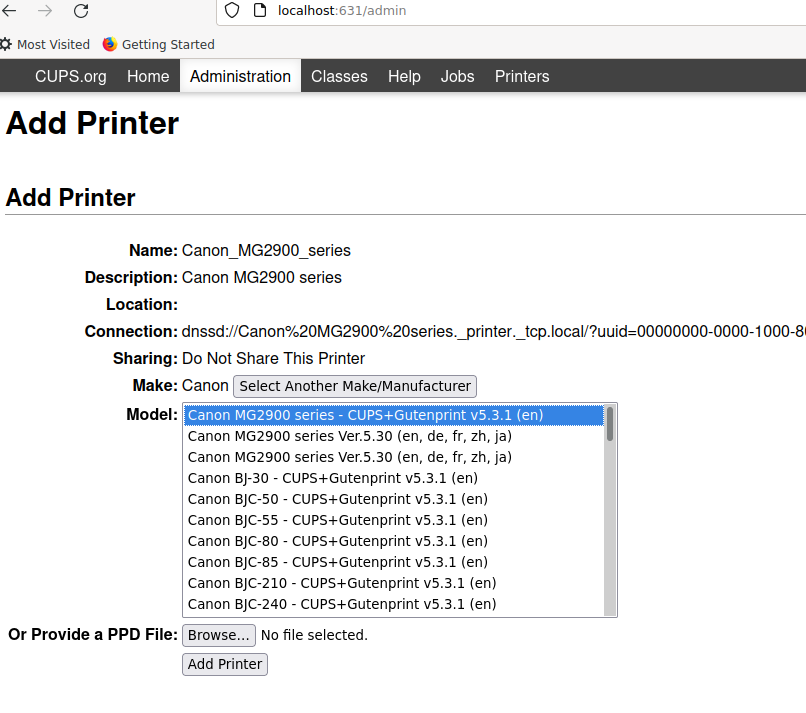Click the Canon MG2900 series description value
Image resolution: width=806 pixels, height=713 pixels.
(x=262, y=278)
